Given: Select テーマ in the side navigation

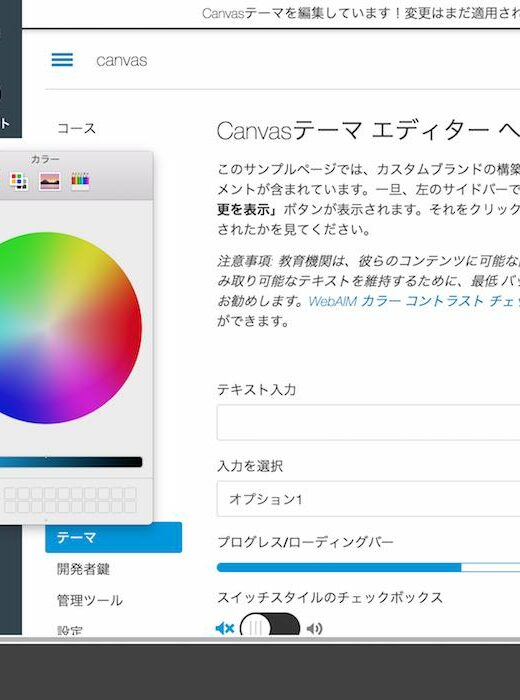Looking at the screenshot, I should coord(113,538).
